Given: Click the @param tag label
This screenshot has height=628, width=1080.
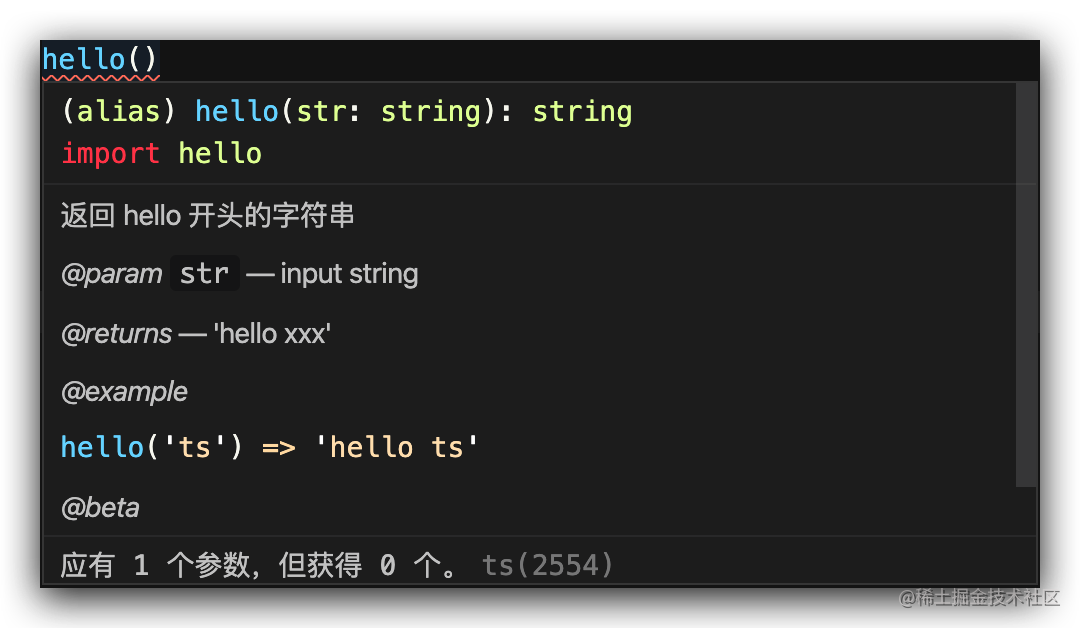Looking at the screenshot, I should (111, 274).
